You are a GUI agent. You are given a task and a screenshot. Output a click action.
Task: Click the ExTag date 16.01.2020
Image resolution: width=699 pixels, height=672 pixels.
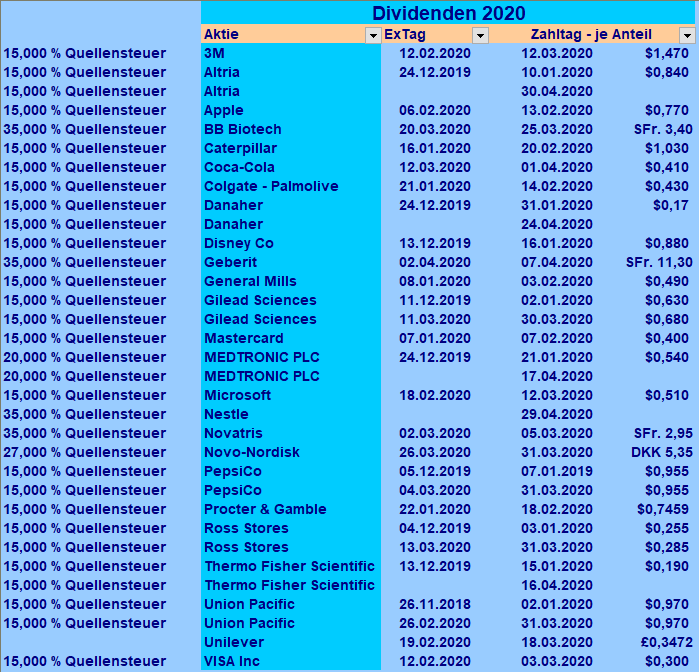[435, 148]
